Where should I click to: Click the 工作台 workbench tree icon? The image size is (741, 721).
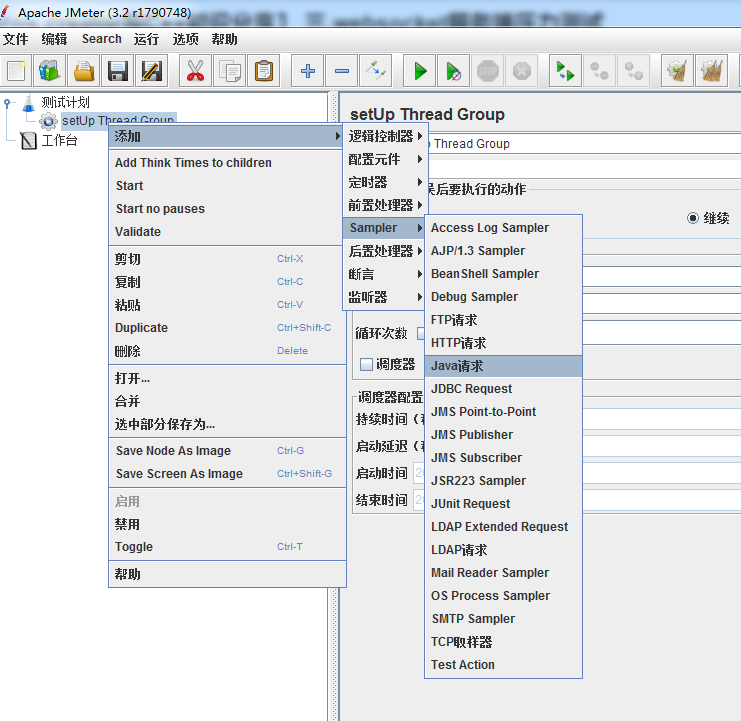tap(28, 140)
